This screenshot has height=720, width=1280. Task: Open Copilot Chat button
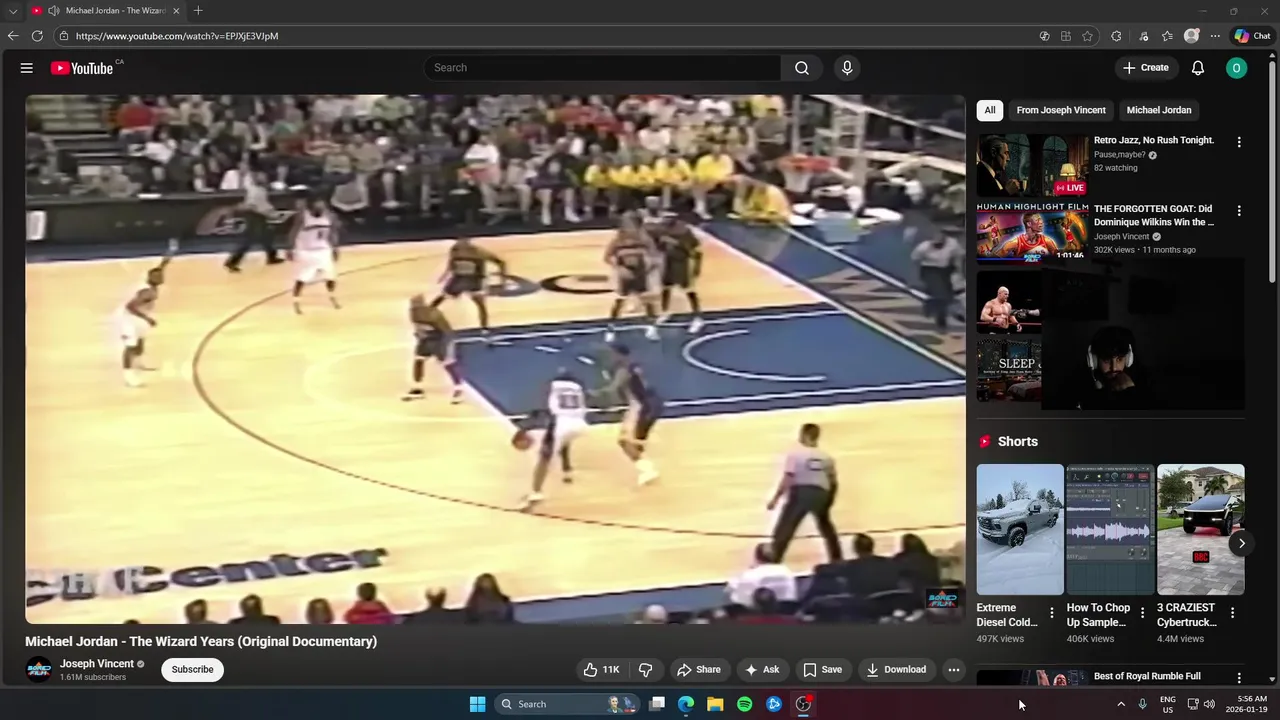[x=1252, y=36]
